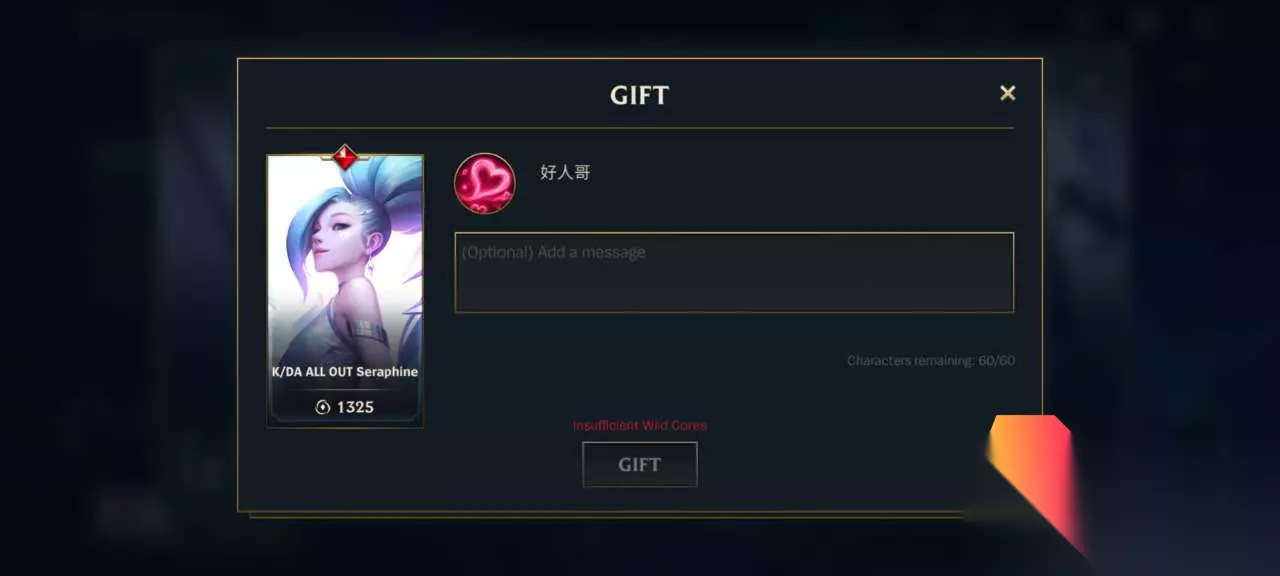Focus the optional message text box
The image size is (1280, 576).
pyautogui.click(x=734, y=272)
